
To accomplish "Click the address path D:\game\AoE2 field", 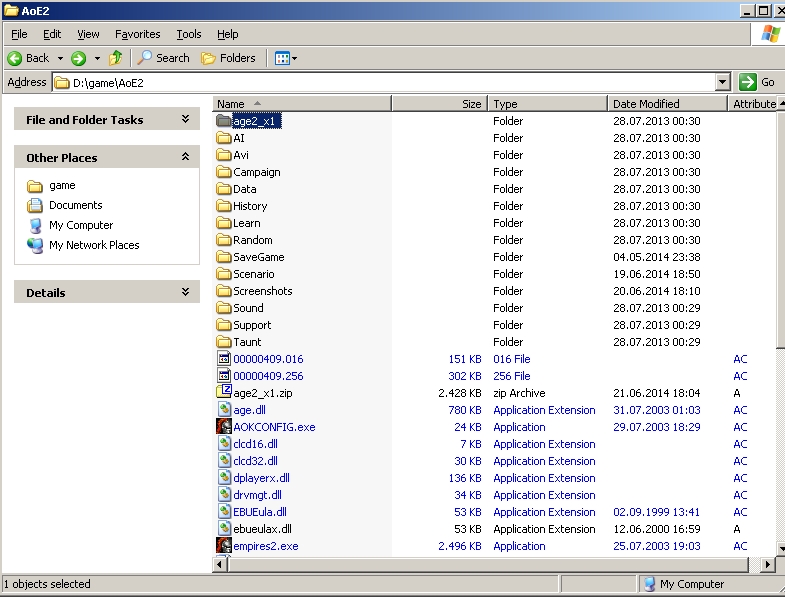I will point(384,82).
